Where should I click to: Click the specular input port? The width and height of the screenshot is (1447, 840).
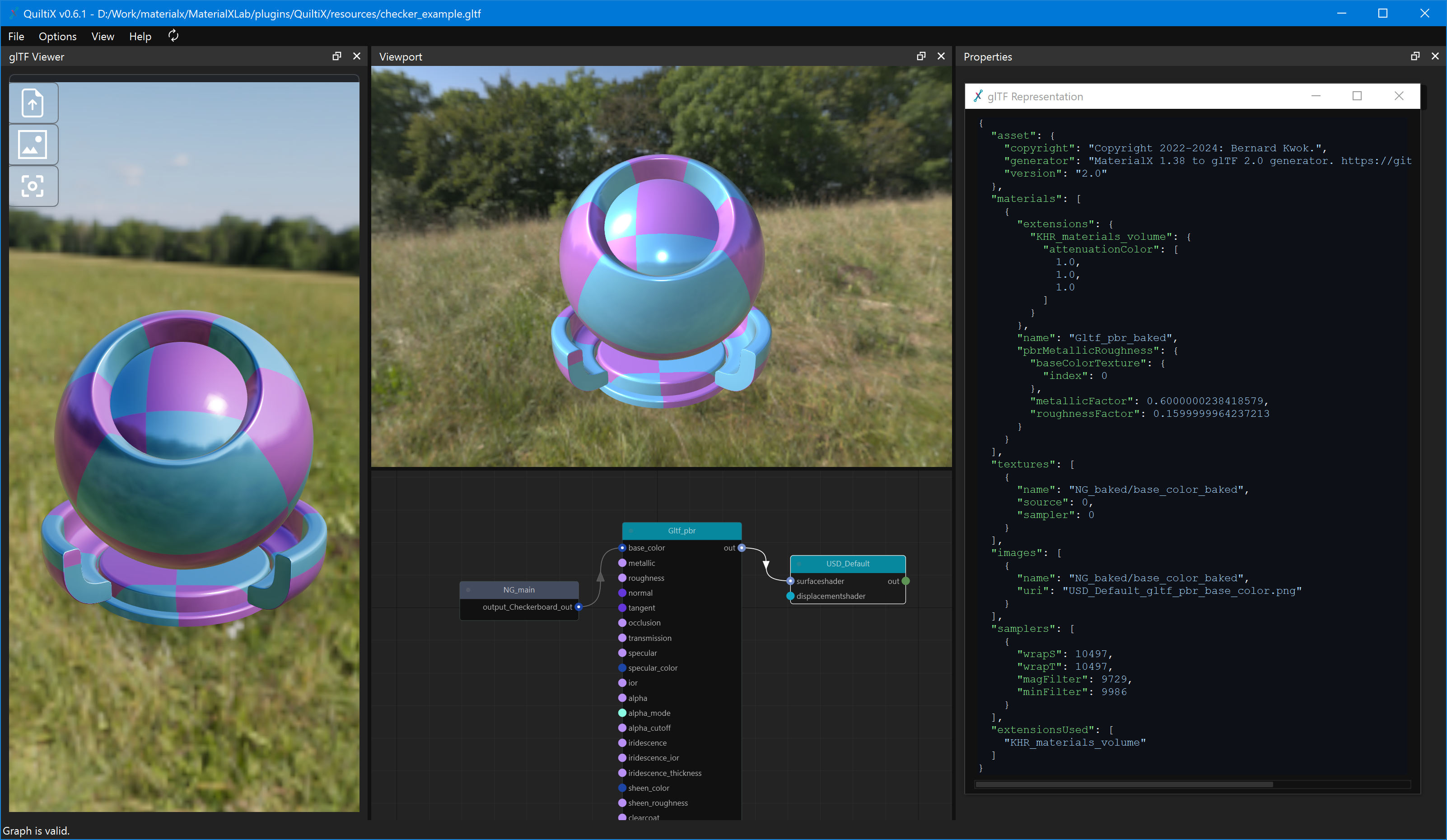(622, 653)
